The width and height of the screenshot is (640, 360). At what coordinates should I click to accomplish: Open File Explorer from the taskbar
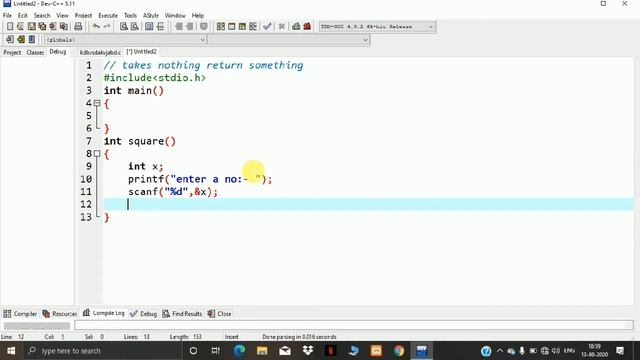pos(262,351)
